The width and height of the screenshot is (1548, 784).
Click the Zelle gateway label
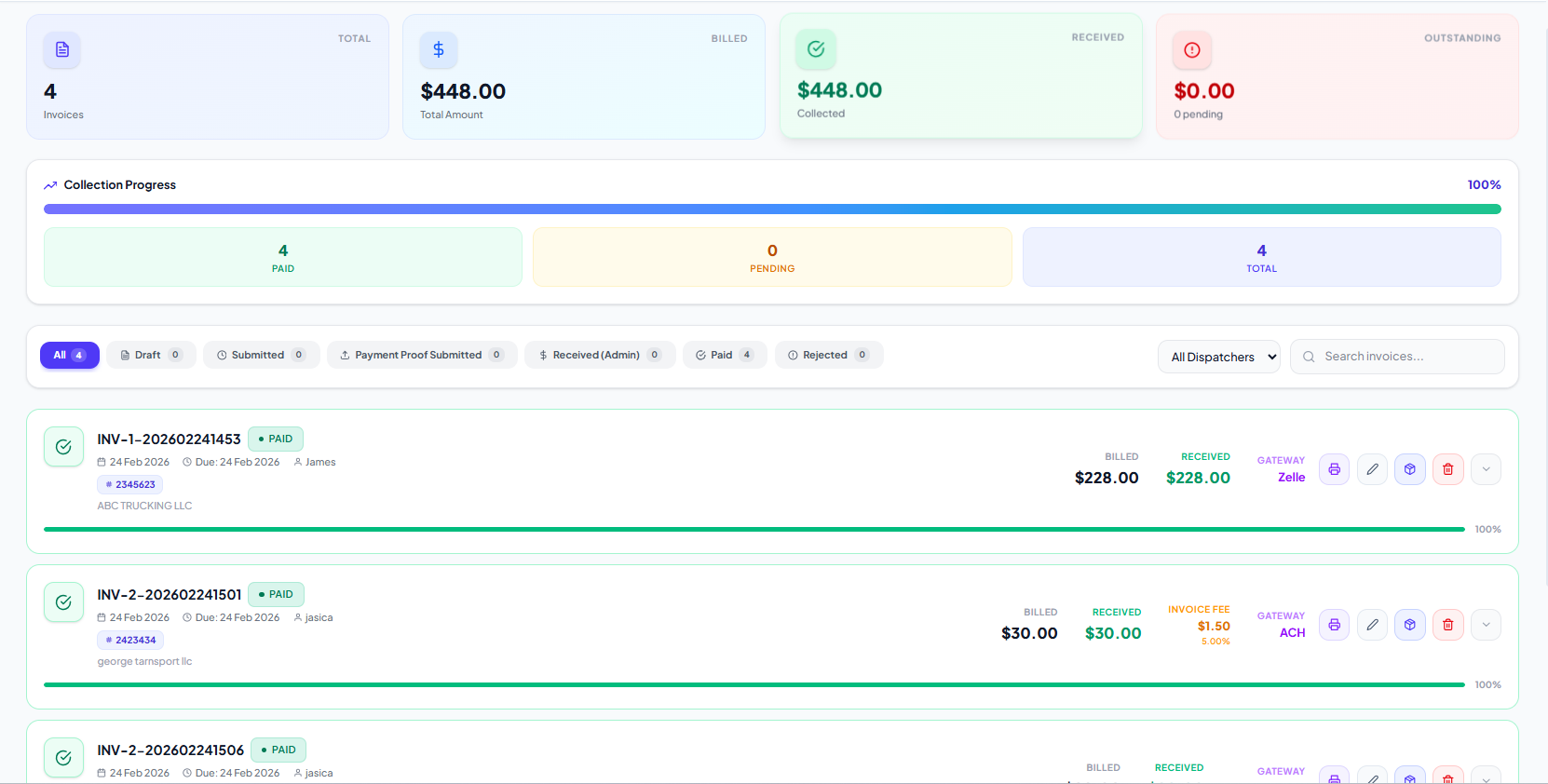1292,477
